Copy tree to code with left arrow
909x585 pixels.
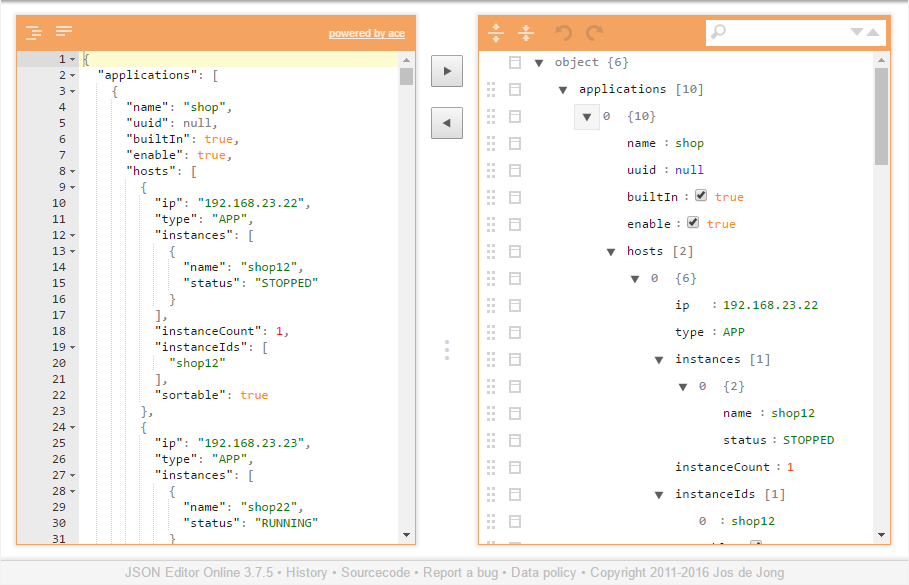pos(446,123)
